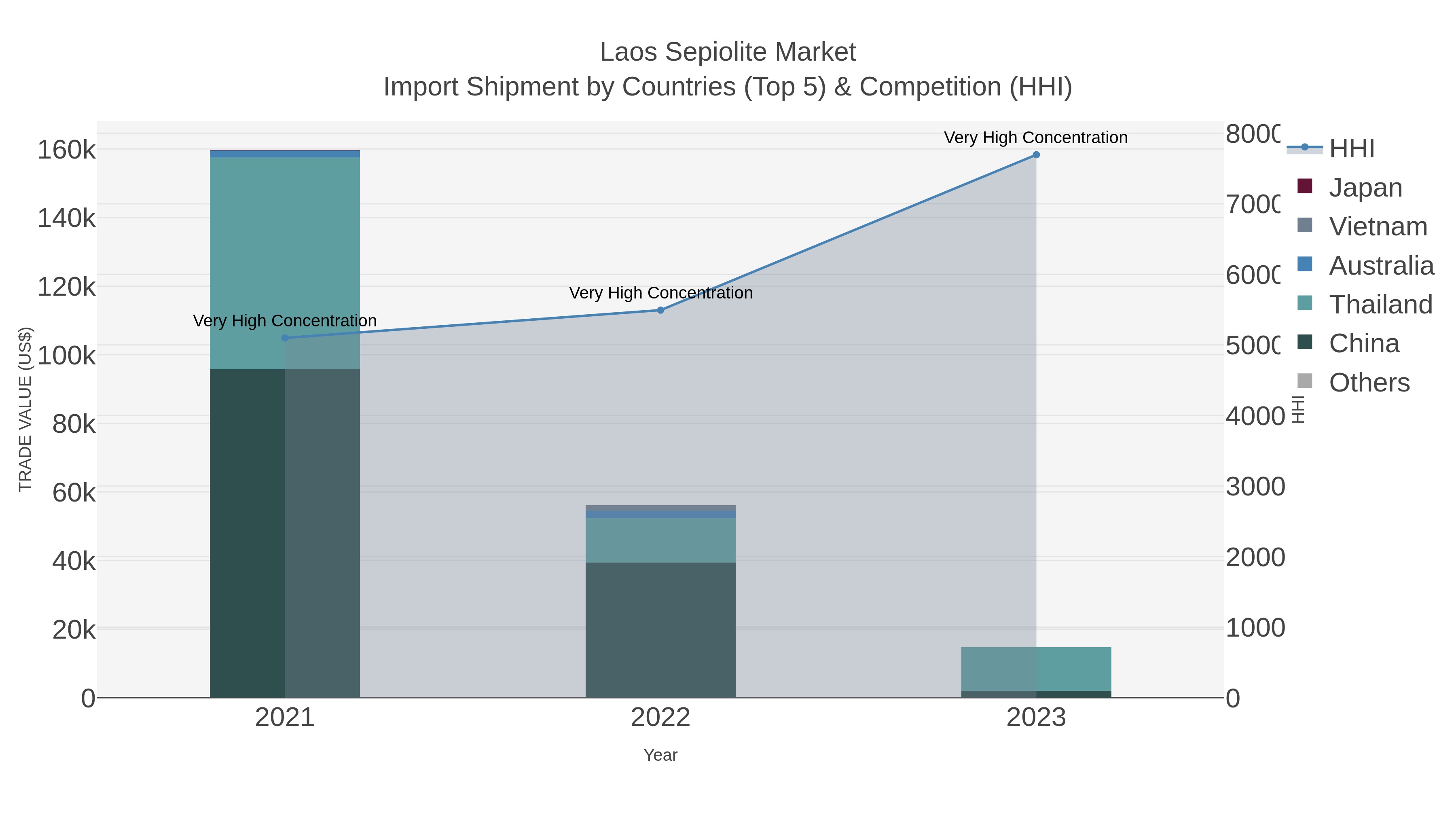Screen dimensions: 1456x819
Task: Click the 40k left axis tick label
Action: (x=74, y=561)
